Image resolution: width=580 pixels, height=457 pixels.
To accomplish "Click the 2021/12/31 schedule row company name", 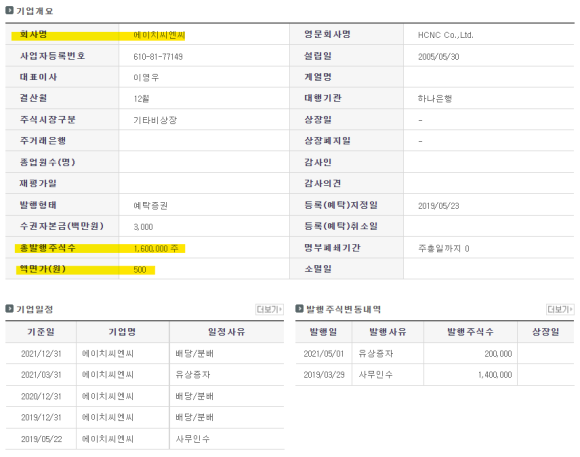I will pos(108,354).
